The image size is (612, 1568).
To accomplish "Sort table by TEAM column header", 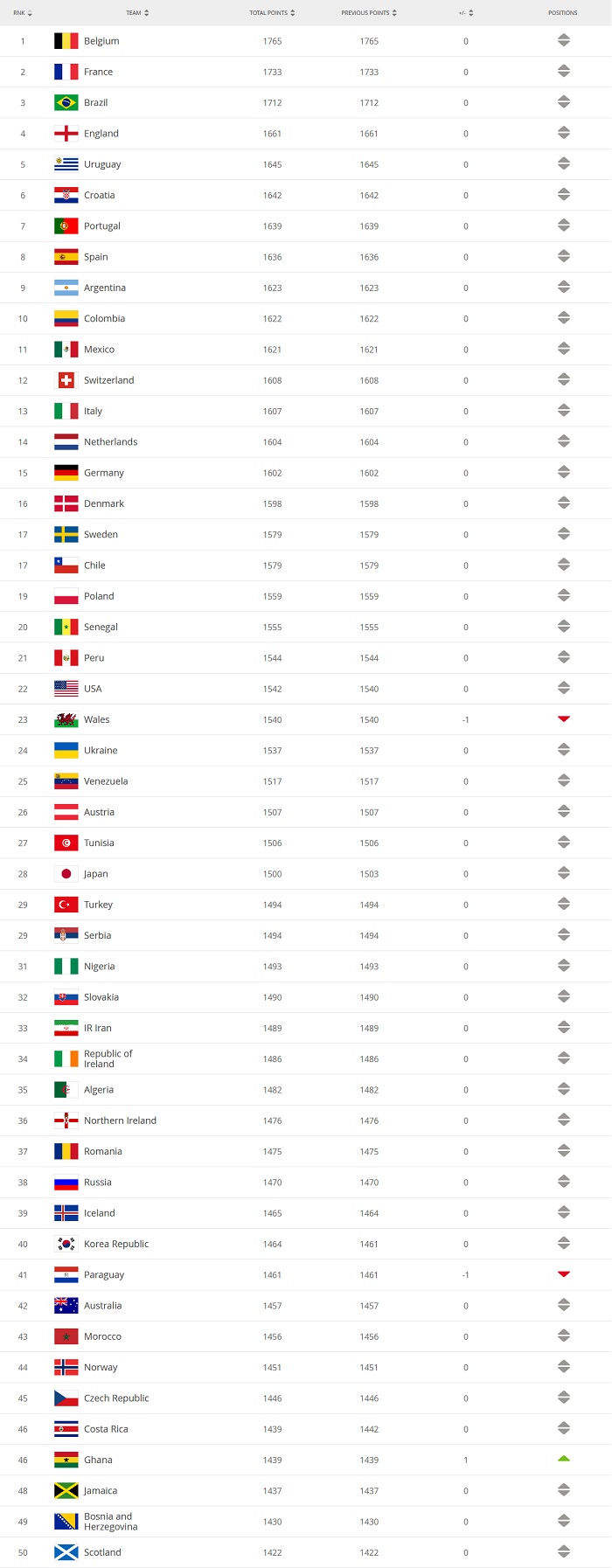I will tap(137, 13).
